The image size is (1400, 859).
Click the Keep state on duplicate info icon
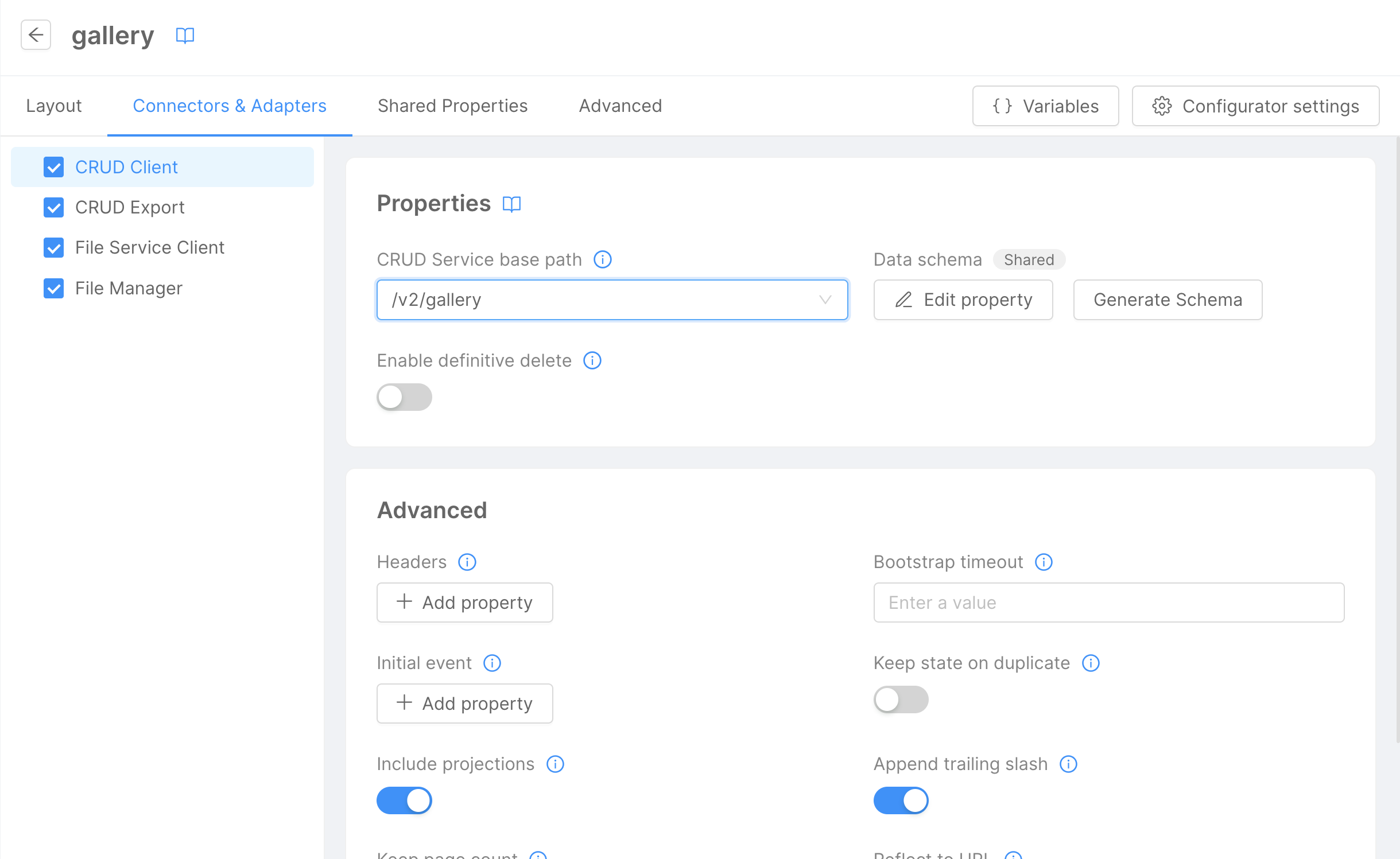coord(1091,663)
